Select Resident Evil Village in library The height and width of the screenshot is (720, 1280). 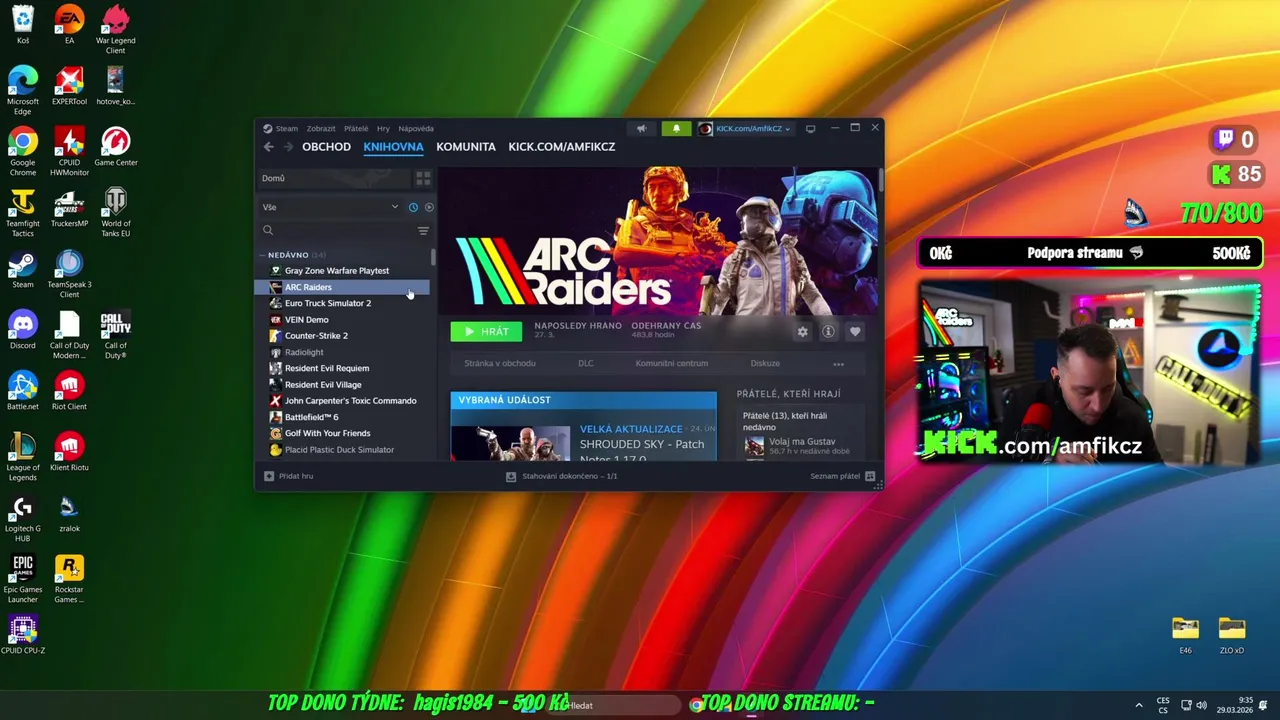point(343,385)
